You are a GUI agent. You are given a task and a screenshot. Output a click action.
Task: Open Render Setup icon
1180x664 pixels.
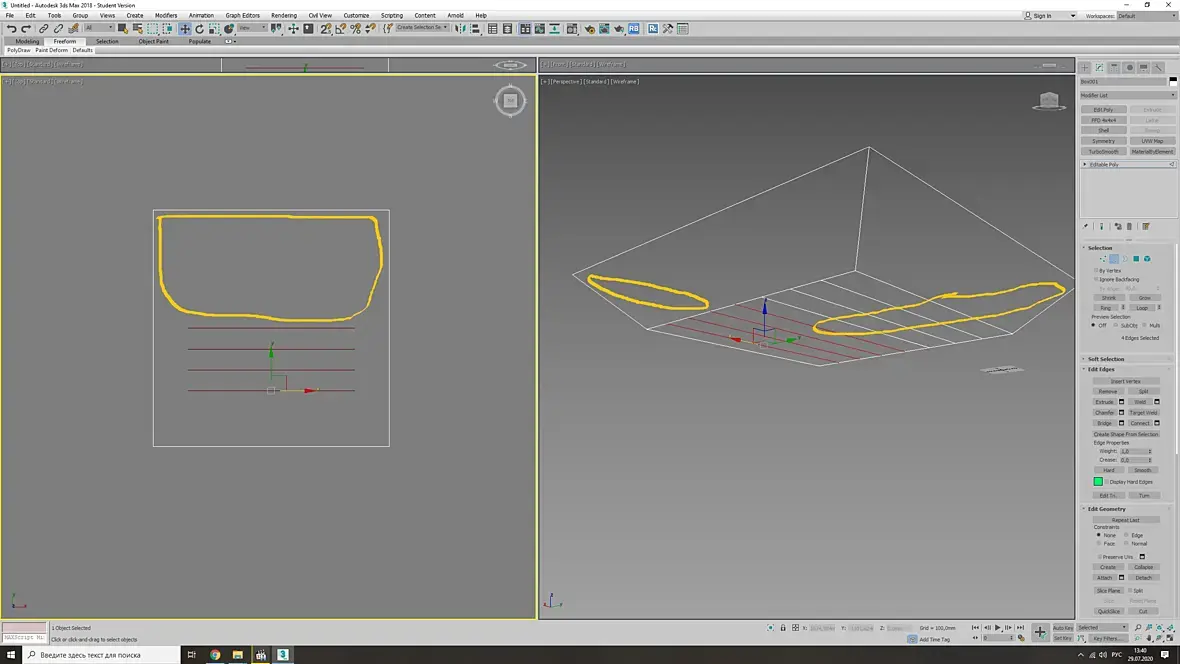click(x=589, y=29)
